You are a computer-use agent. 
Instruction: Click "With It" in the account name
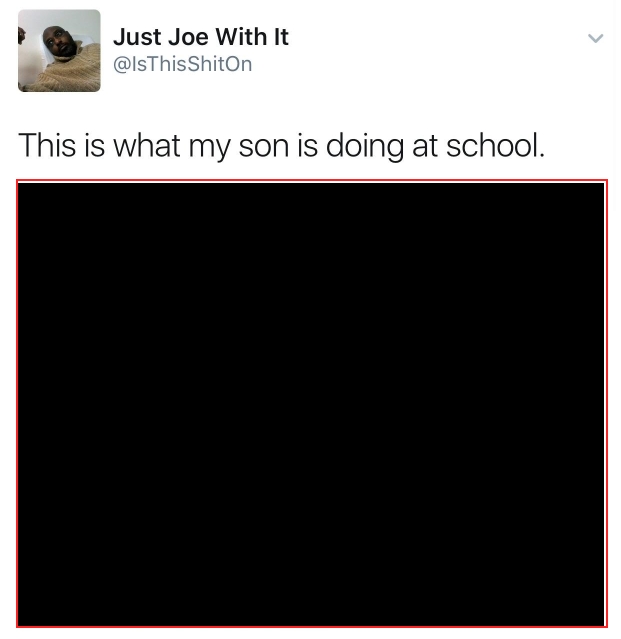(x=252, y=37)
